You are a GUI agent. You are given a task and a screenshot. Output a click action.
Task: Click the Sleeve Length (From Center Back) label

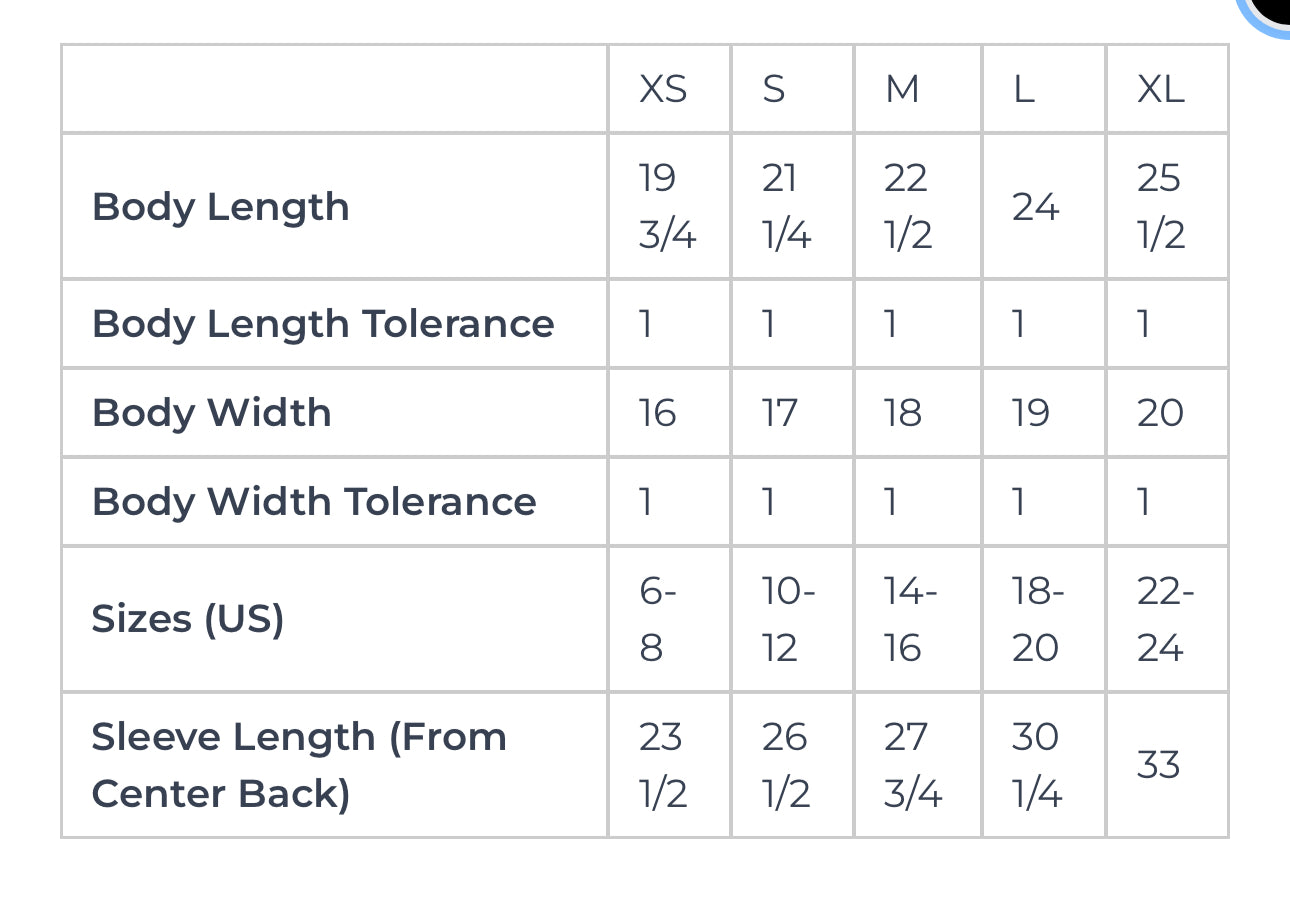tap(299, 765)
